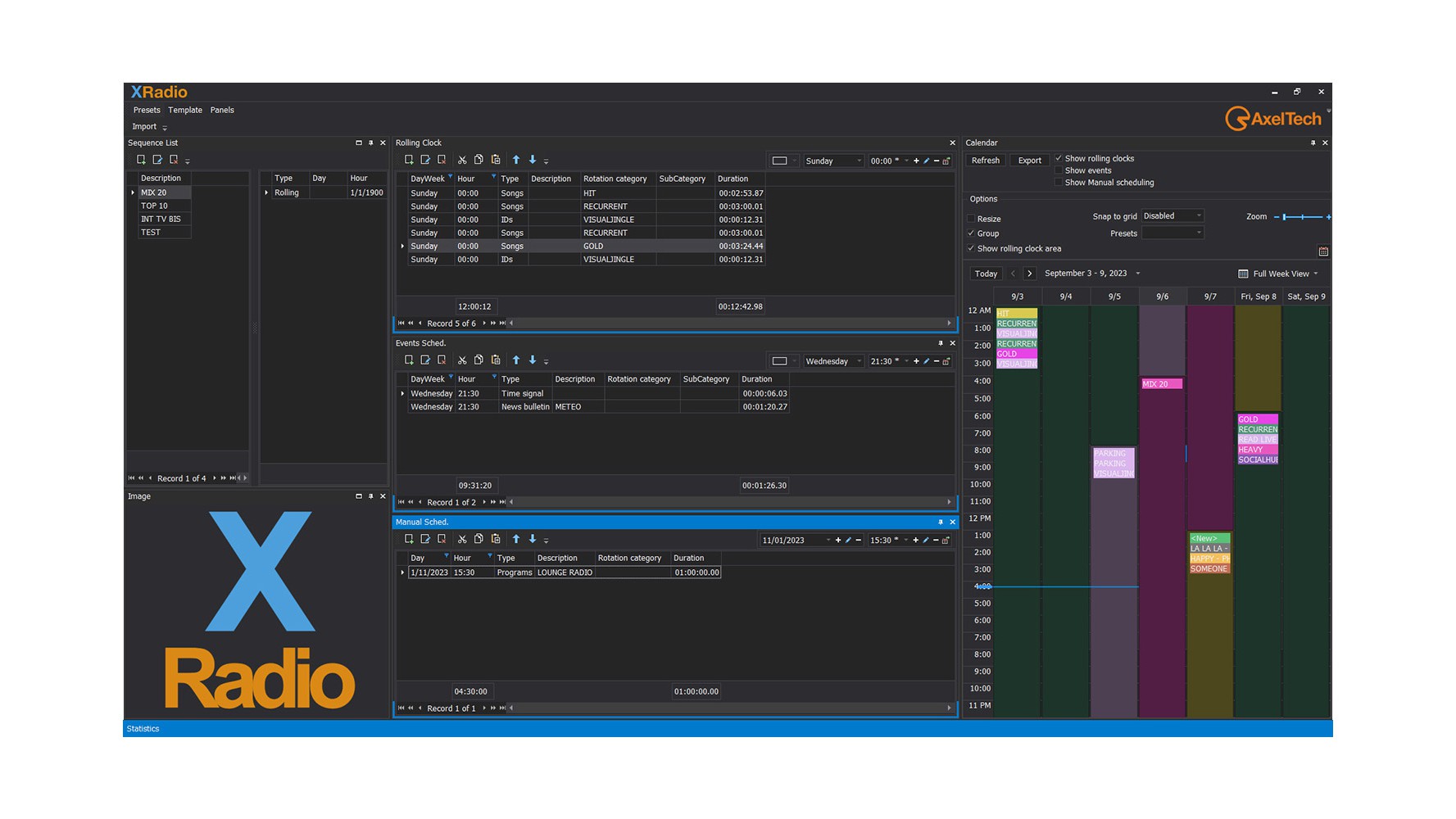Click Move Down arrow in Events Sched. toolbar

point(533,360)
